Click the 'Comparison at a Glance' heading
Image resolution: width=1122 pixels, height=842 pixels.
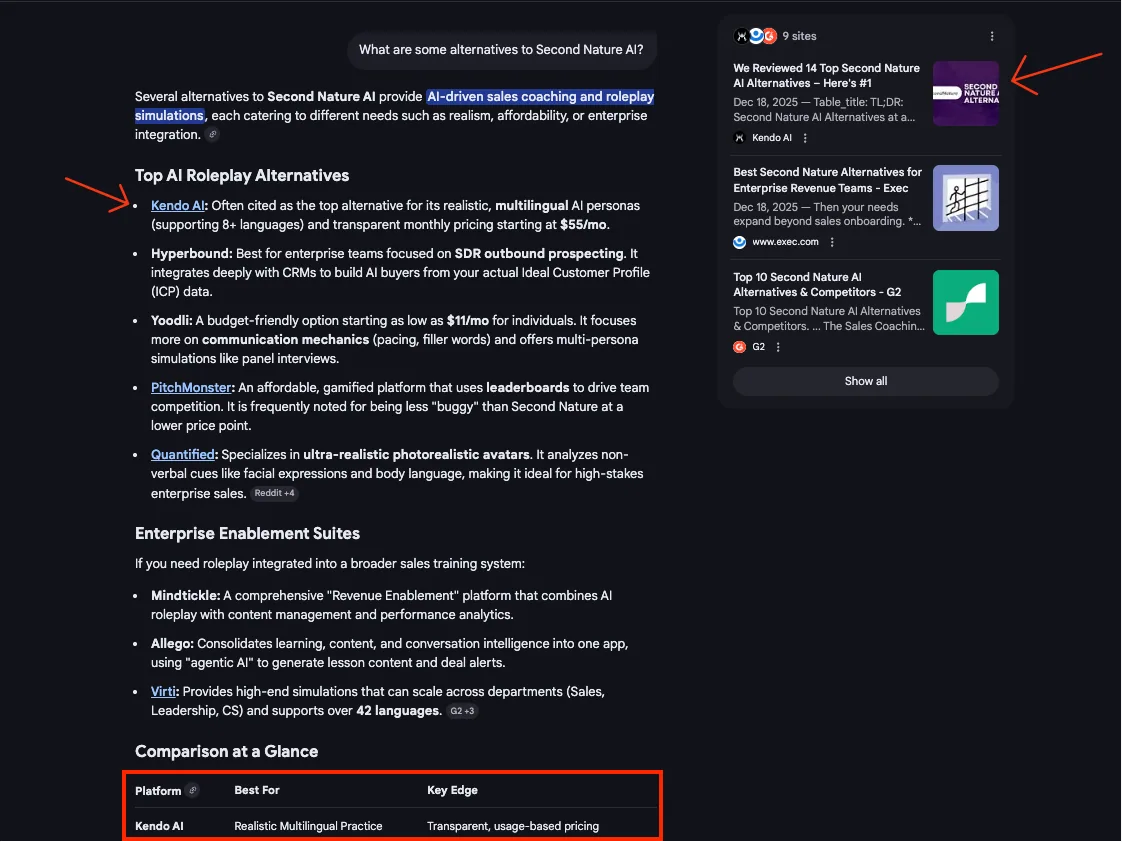(x=227, y=752)
